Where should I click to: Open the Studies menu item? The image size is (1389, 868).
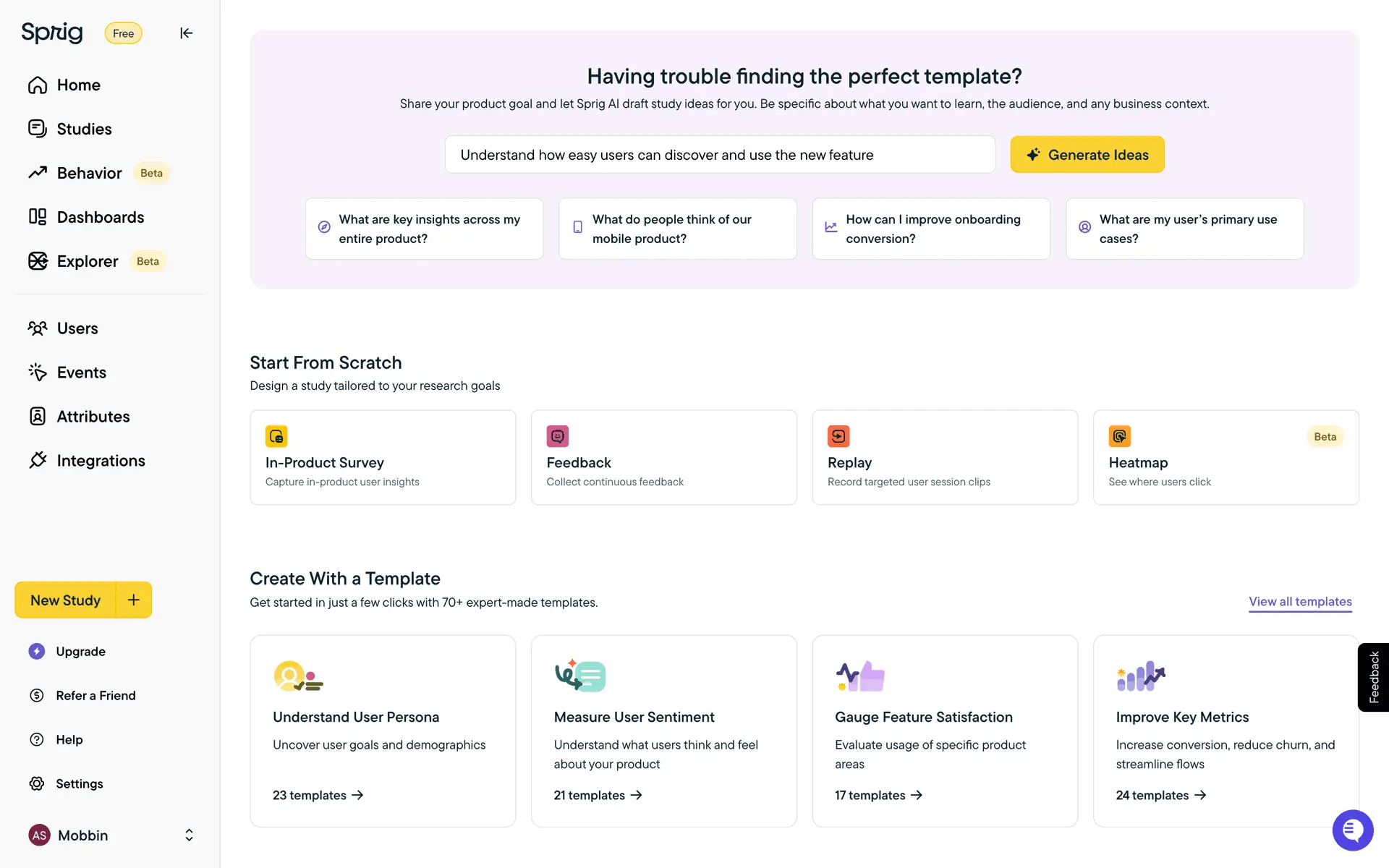[84, 129]
